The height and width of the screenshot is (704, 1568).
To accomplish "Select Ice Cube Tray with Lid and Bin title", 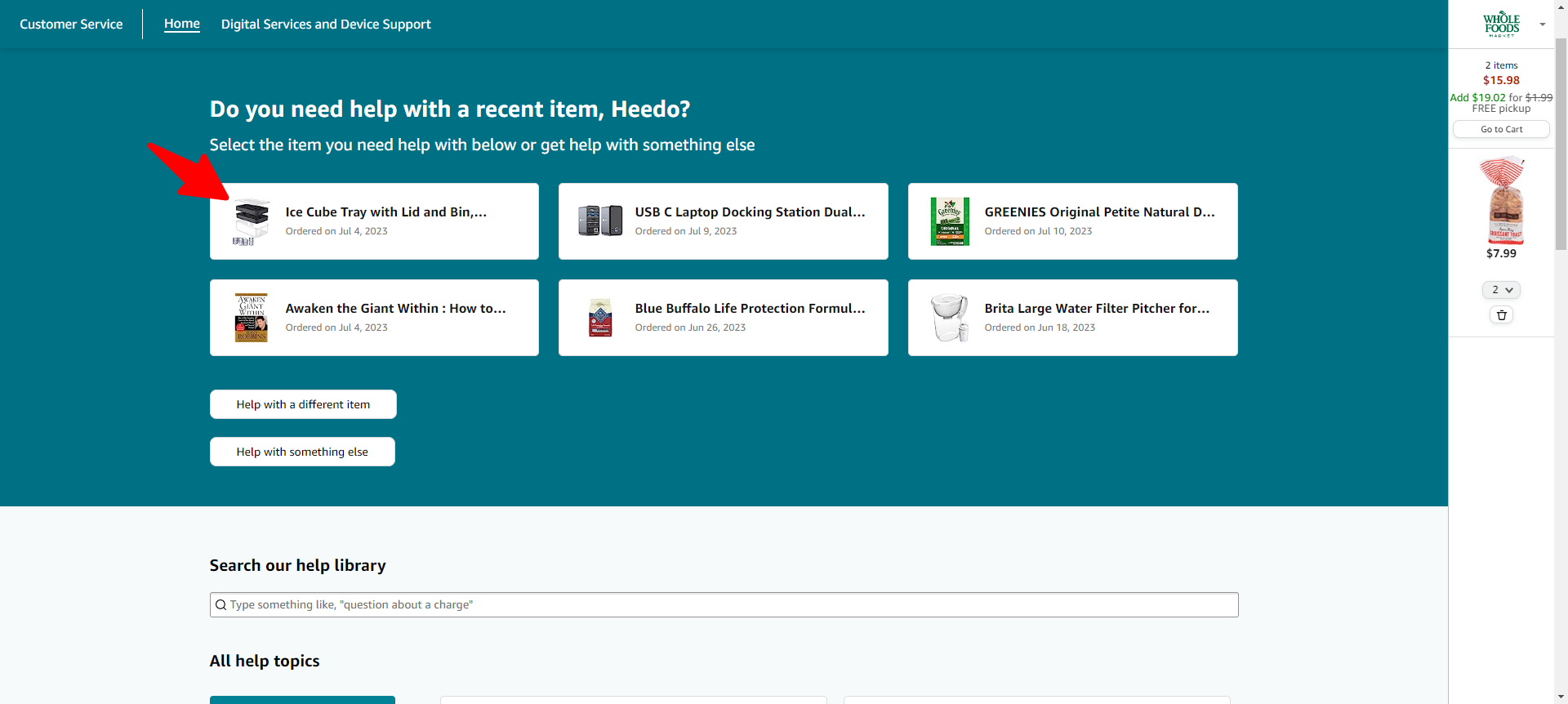I will 386,212.
